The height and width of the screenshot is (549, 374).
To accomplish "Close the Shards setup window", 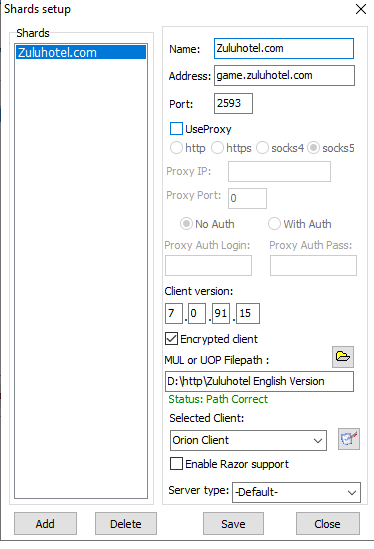I will click(361, 9).
